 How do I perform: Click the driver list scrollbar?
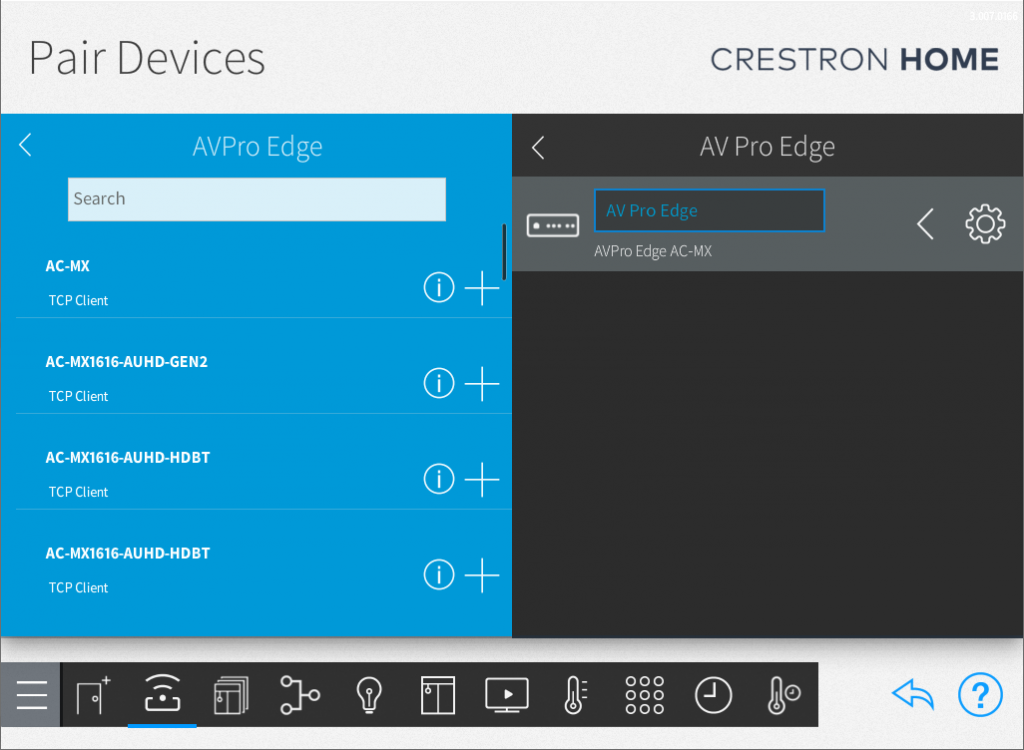[x=504, y=252]
